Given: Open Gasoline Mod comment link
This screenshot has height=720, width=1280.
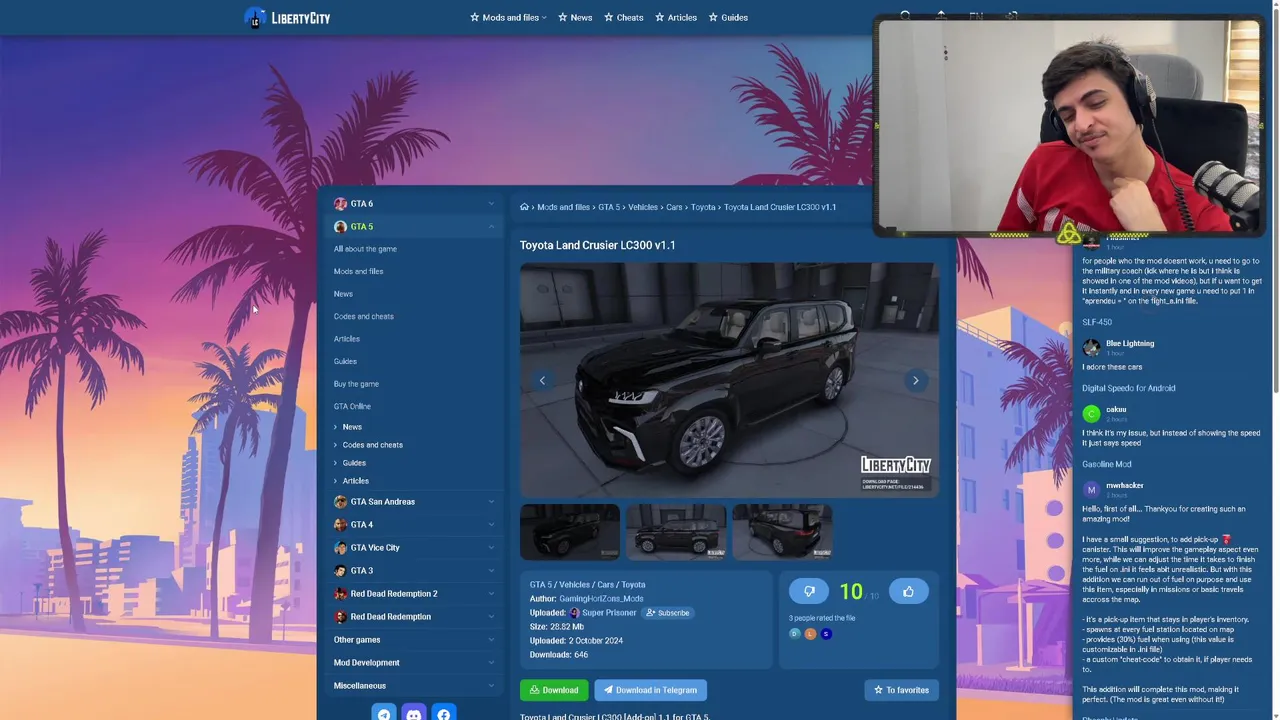Looking at the screenshot, I should click(x=1107, y=464).
